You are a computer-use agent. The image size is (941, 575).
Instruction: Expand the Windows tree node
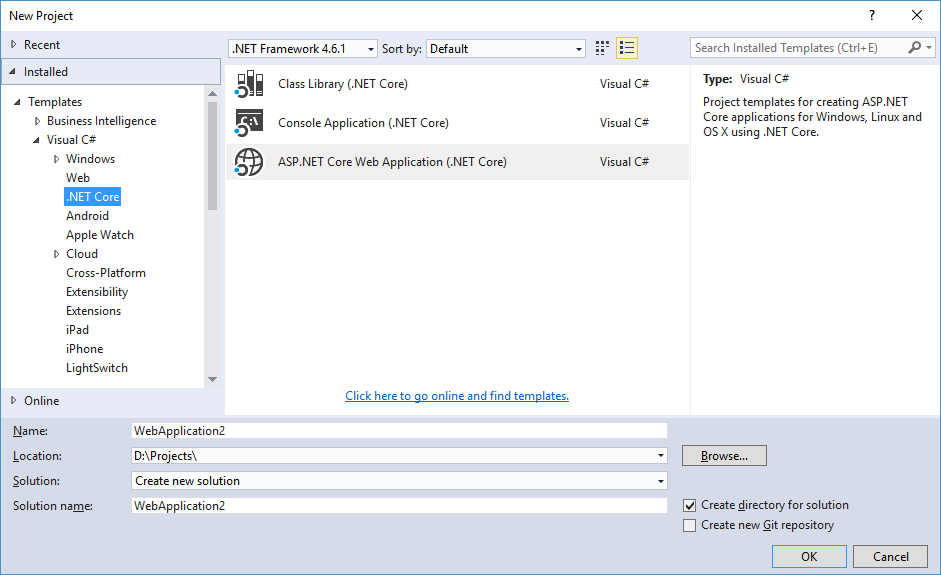tap(56, 159)
